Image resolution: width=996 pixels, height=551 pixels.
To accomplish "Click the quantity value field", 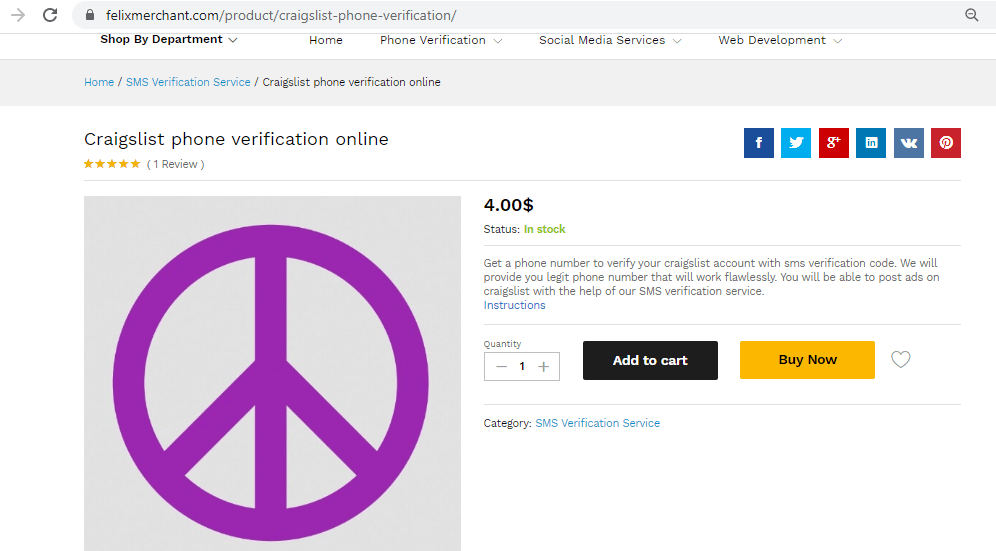I will (522, 367).
